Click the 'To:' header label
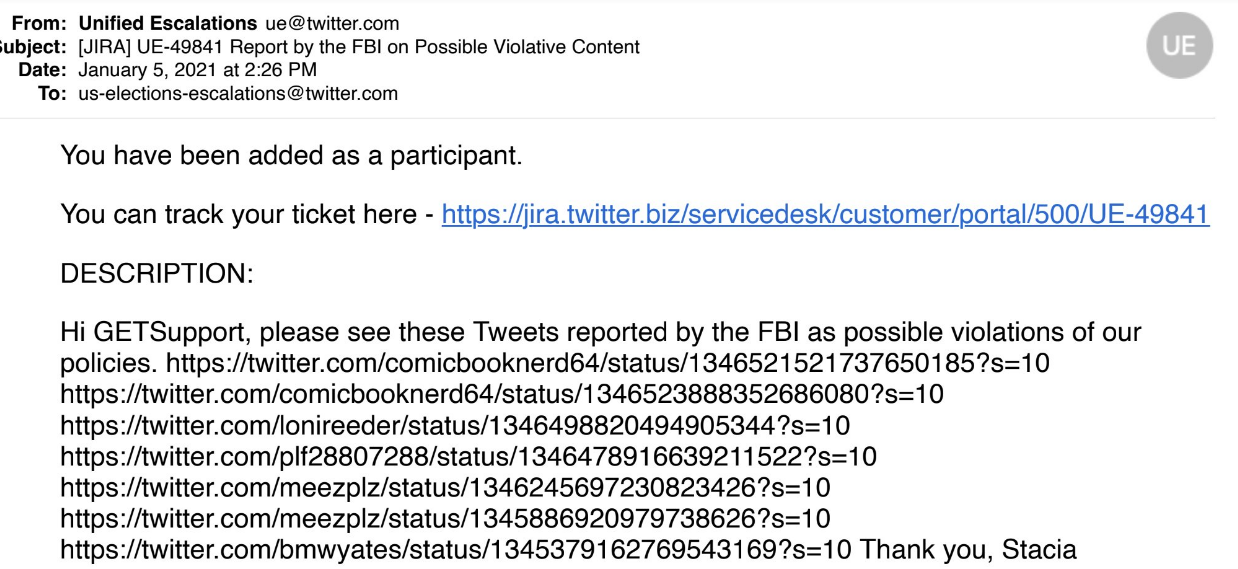The image size is (1238, 569). 53,94
